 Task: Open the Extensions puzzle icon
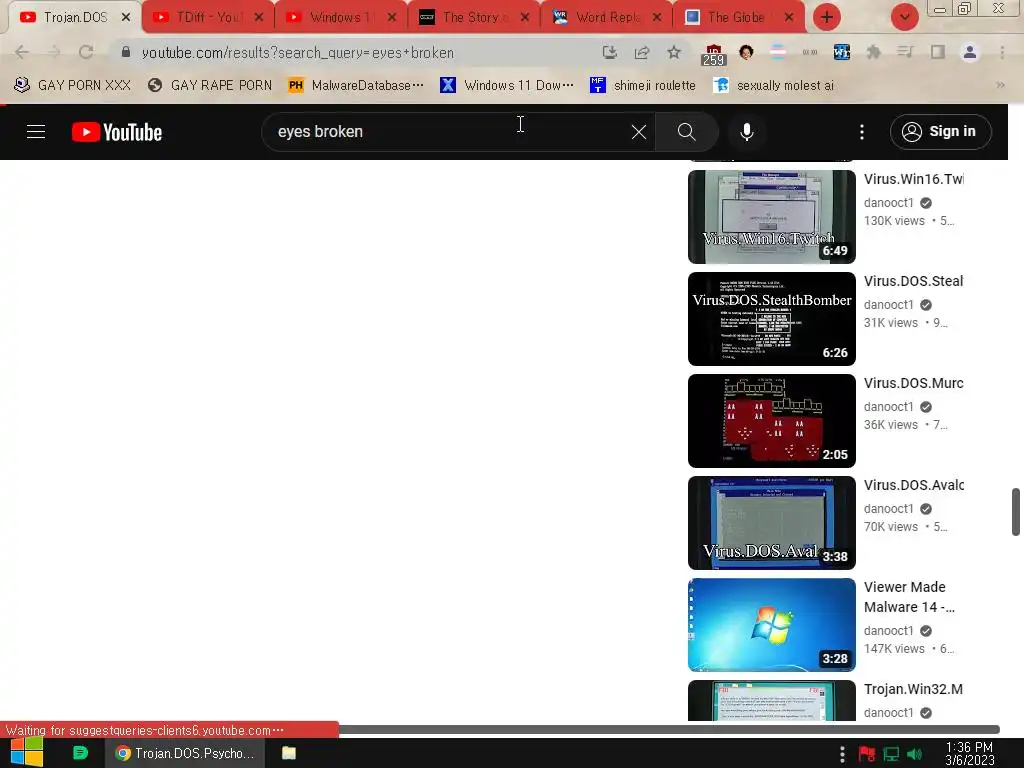[x=873, y=52]
